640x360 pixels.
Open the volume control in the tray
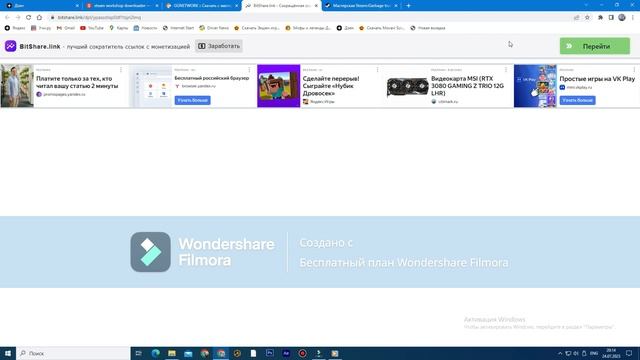pos(576,353)
